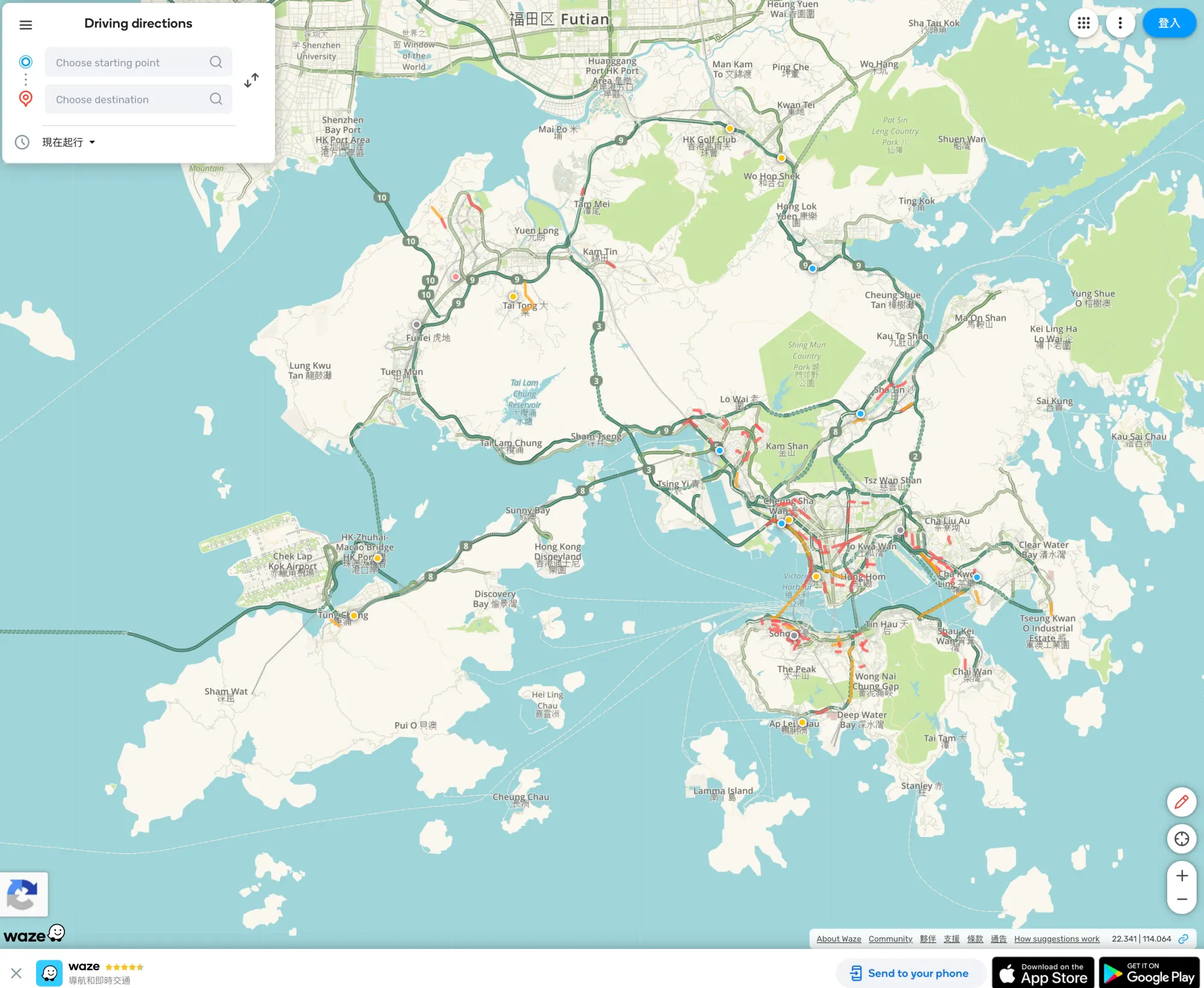
Task: Click the Futian district label
Action: click(x=559, y=19)
